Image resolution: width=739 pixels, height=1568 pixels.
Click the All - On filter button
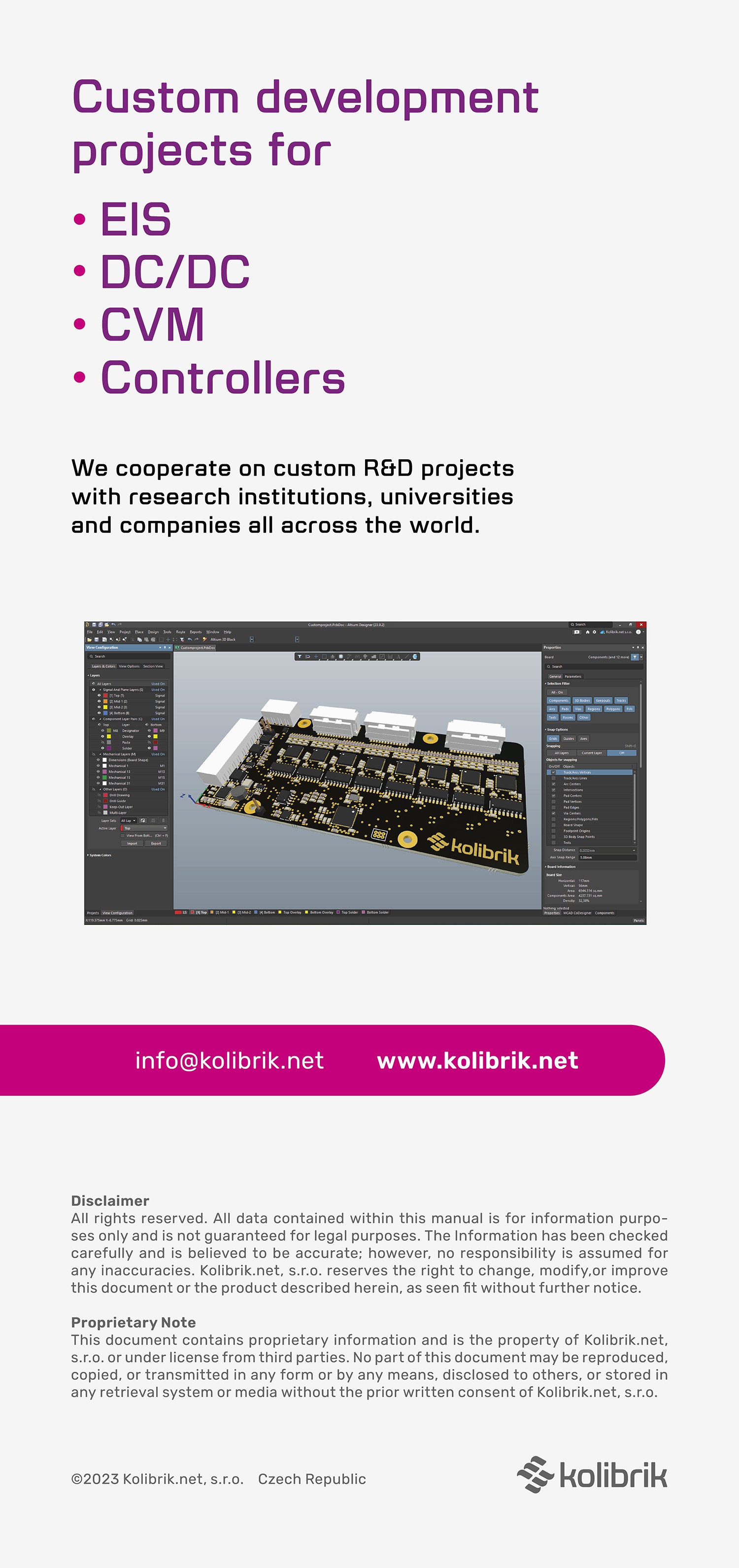(x=557, y=693)
